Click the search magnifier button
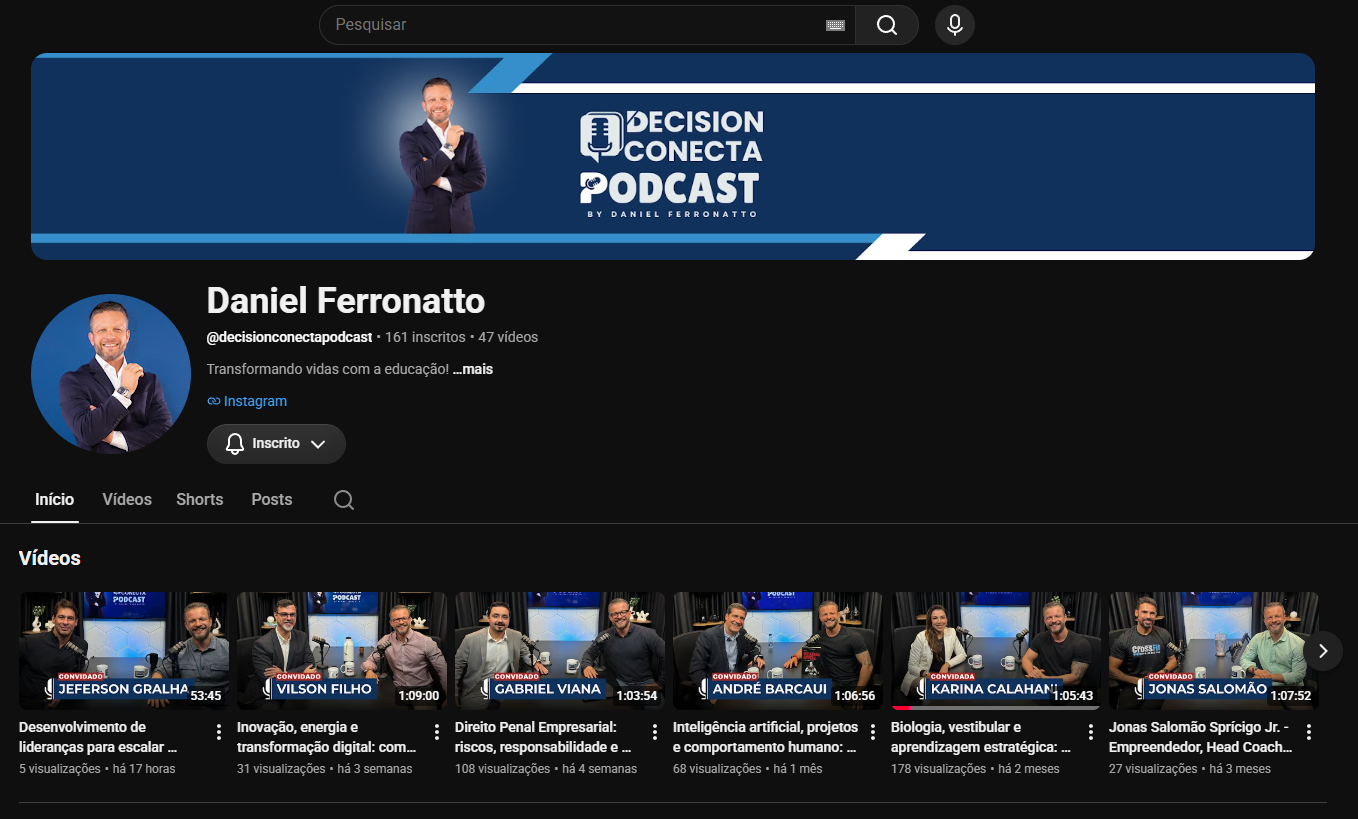The width and height of the screenshot is (1358, 819). pyautogui.click(x=886, y=25)
